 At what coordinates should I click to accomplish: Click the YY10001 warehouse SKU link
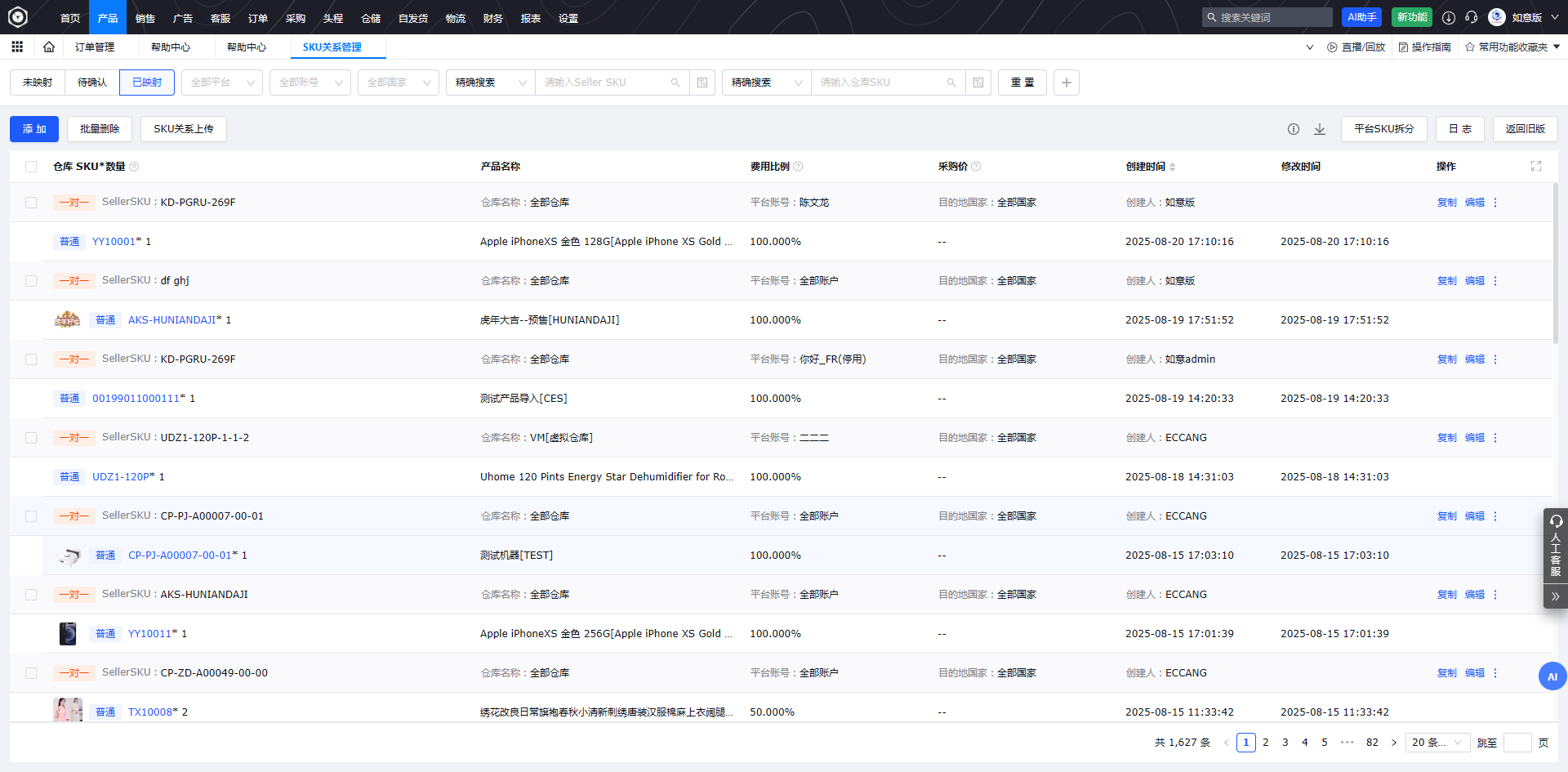[x=114, y=242]
